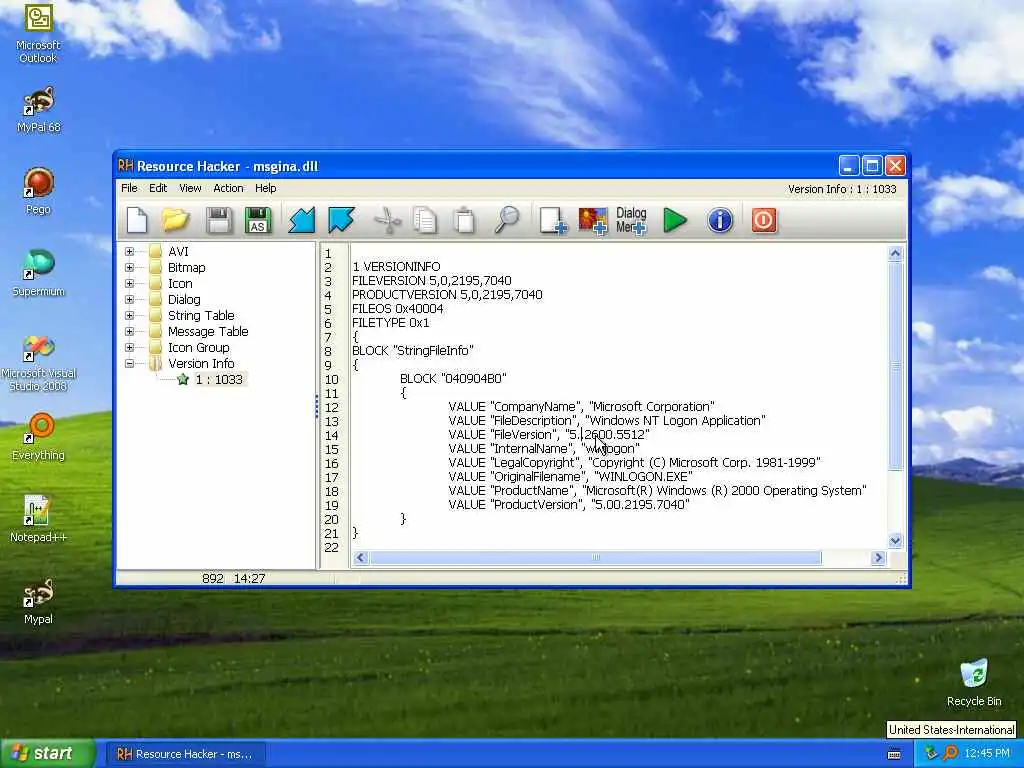Save the file with the gray floppy icon
Image resolution: width=1024 pixels, height=768 pixels.
[218, 220]
